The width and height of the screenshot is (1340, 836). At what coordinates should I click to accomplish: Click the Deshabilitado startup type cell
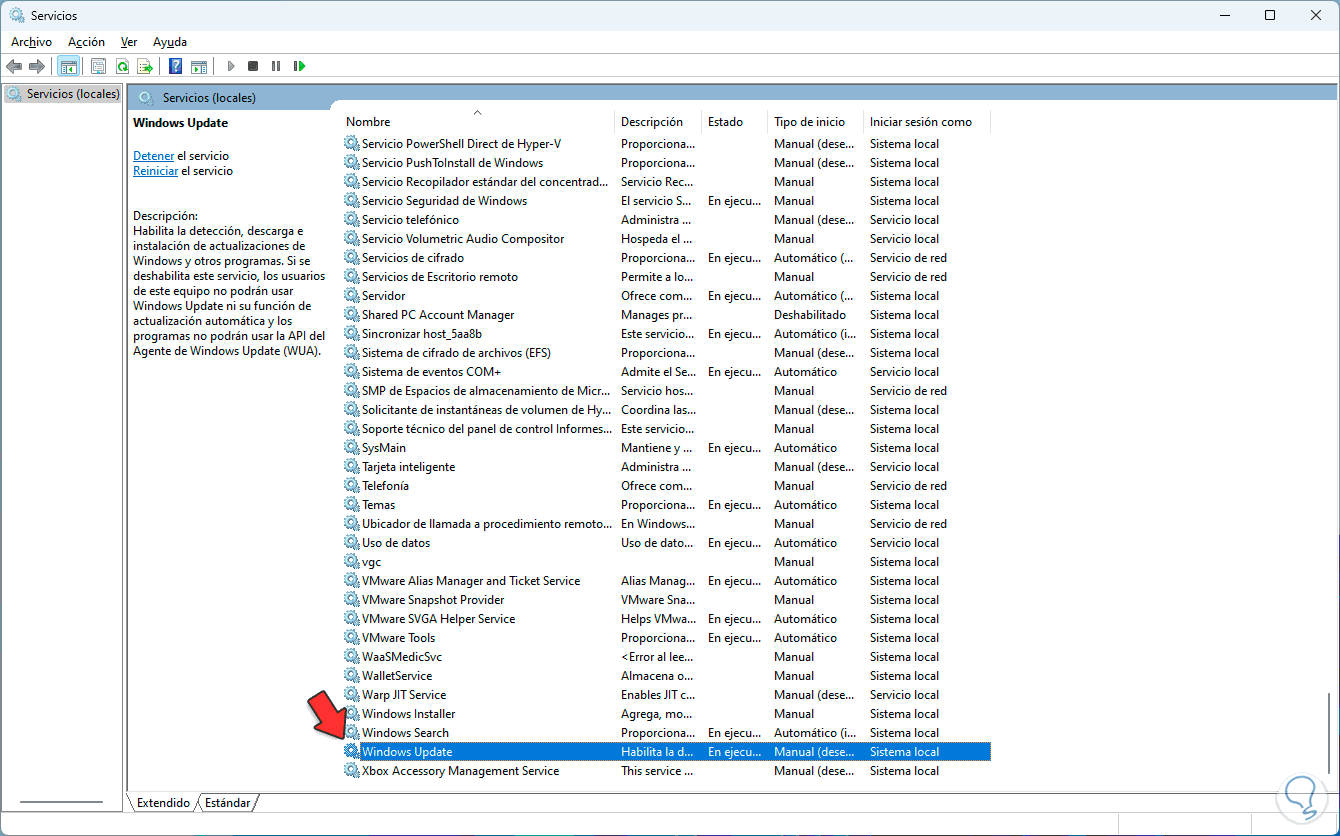(810, 315)
